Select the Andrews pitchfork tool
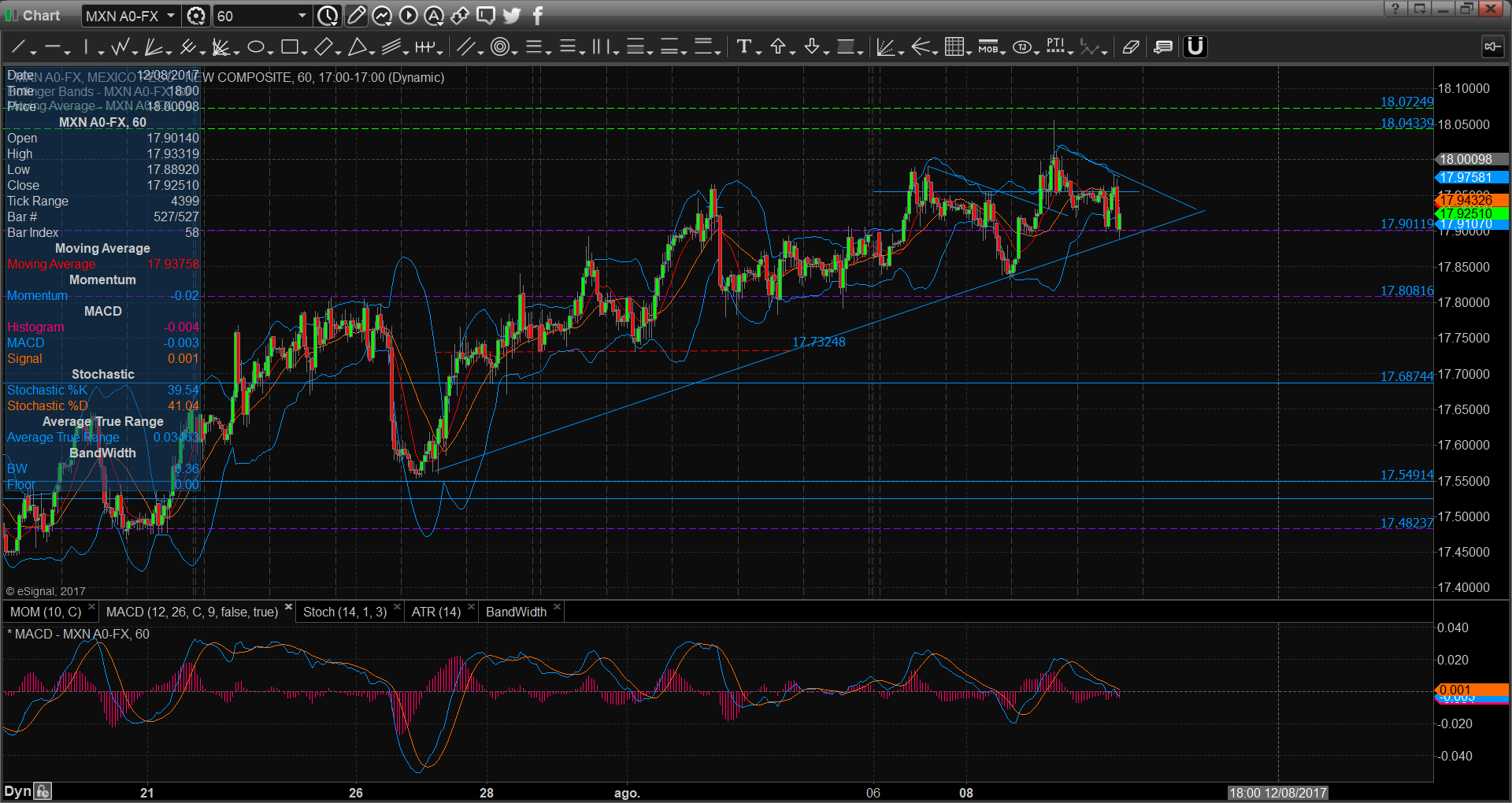This screenshot has height=803, width=1512. coord(187,47)
